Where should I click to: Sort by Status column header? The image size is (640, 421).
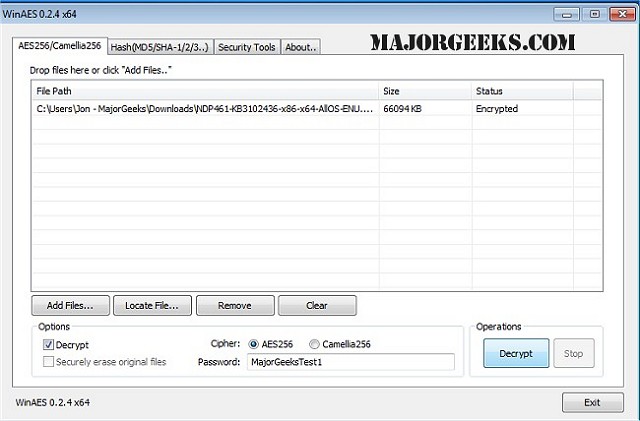tap(522, 91)
